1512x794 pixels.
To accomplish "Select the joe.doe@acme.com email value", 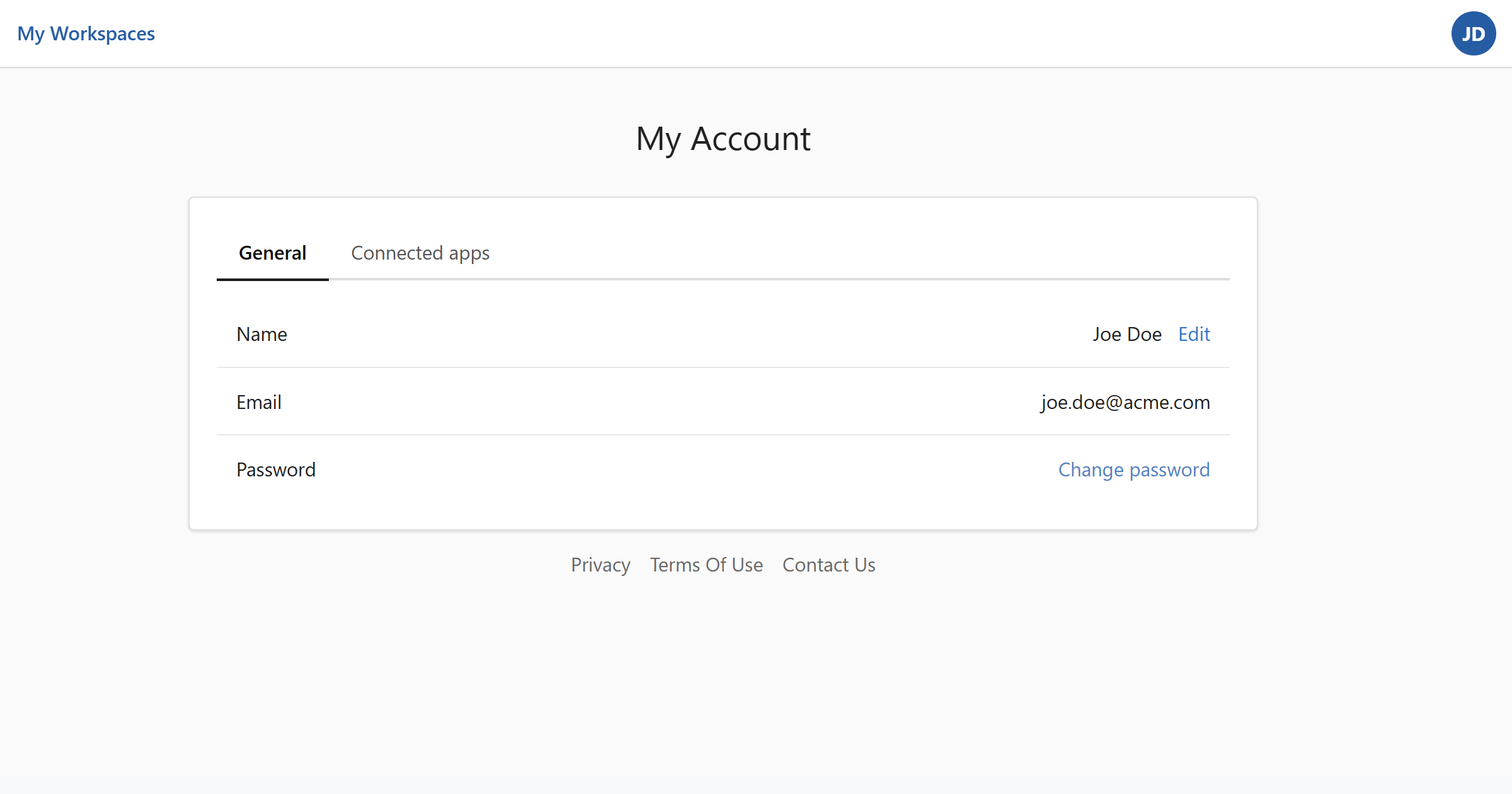I will point(1125,402).
